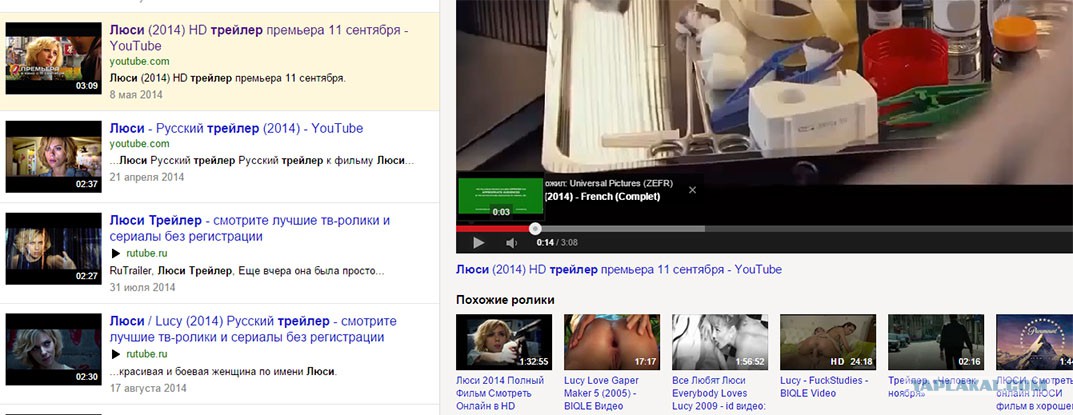Click the play button in the video player

478,242
